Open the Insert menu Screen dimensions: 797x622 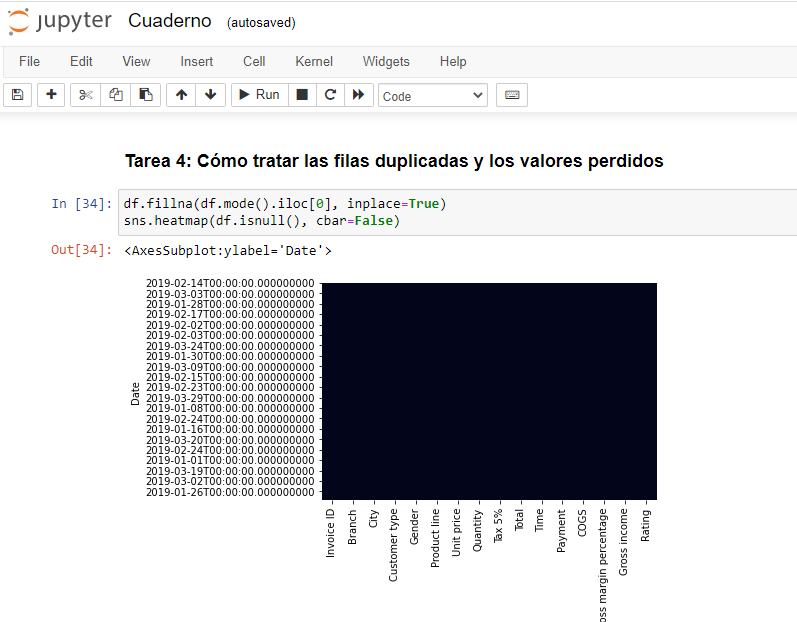(x=197, y=61)
